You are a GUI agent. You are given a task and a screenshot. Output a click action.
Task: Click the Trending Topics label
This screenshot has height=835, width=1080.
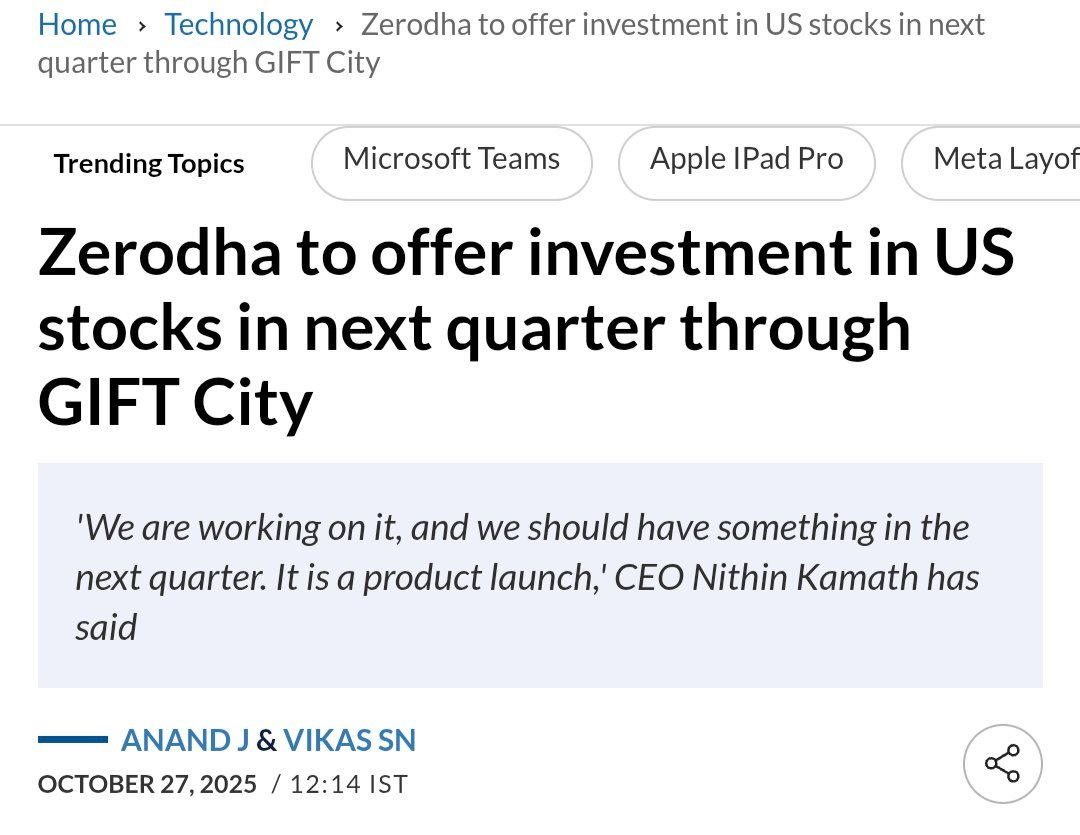149,164
